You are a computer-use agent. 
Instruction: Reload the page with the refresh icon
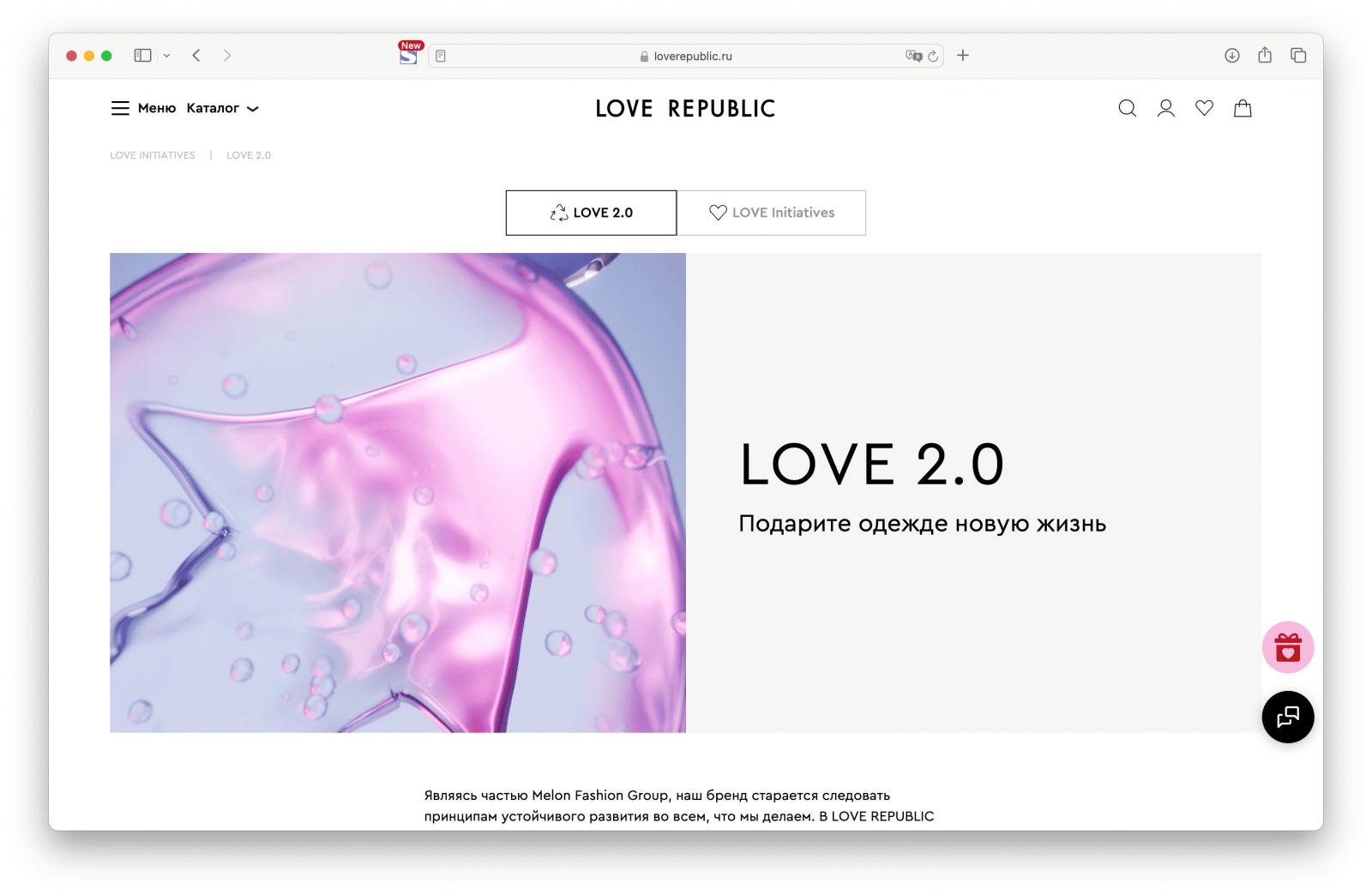[x=933, y=56]
